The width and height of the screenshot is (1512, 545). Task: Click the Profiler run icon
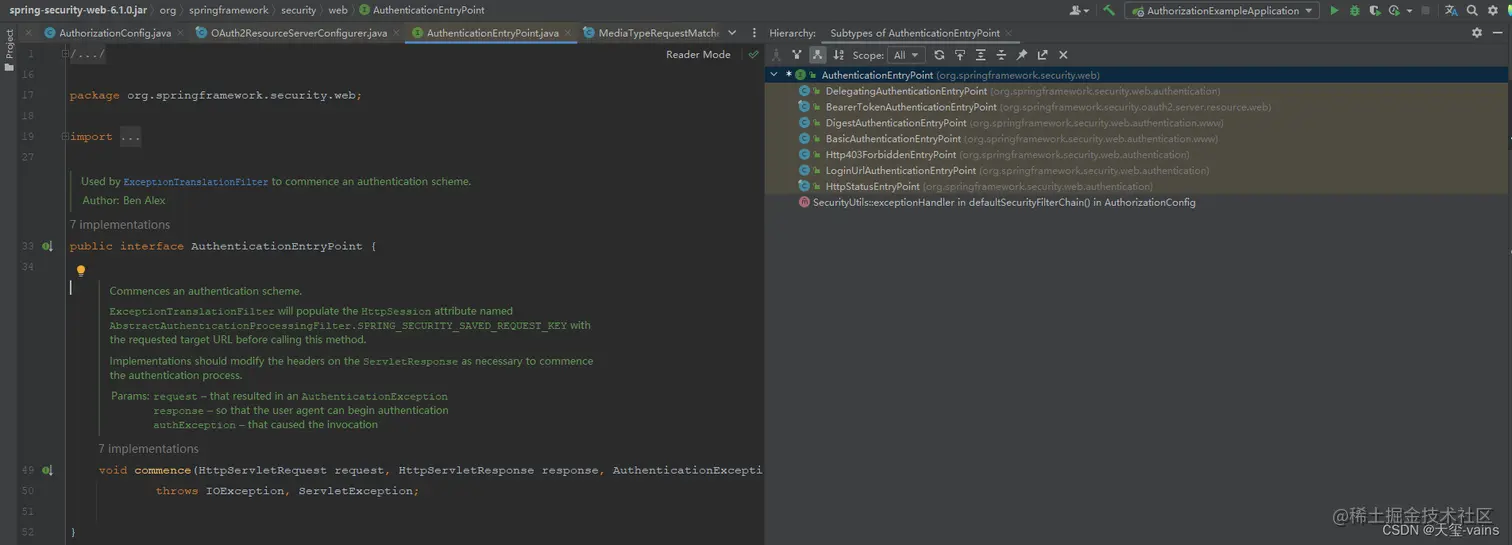(x=1395, y=11)
